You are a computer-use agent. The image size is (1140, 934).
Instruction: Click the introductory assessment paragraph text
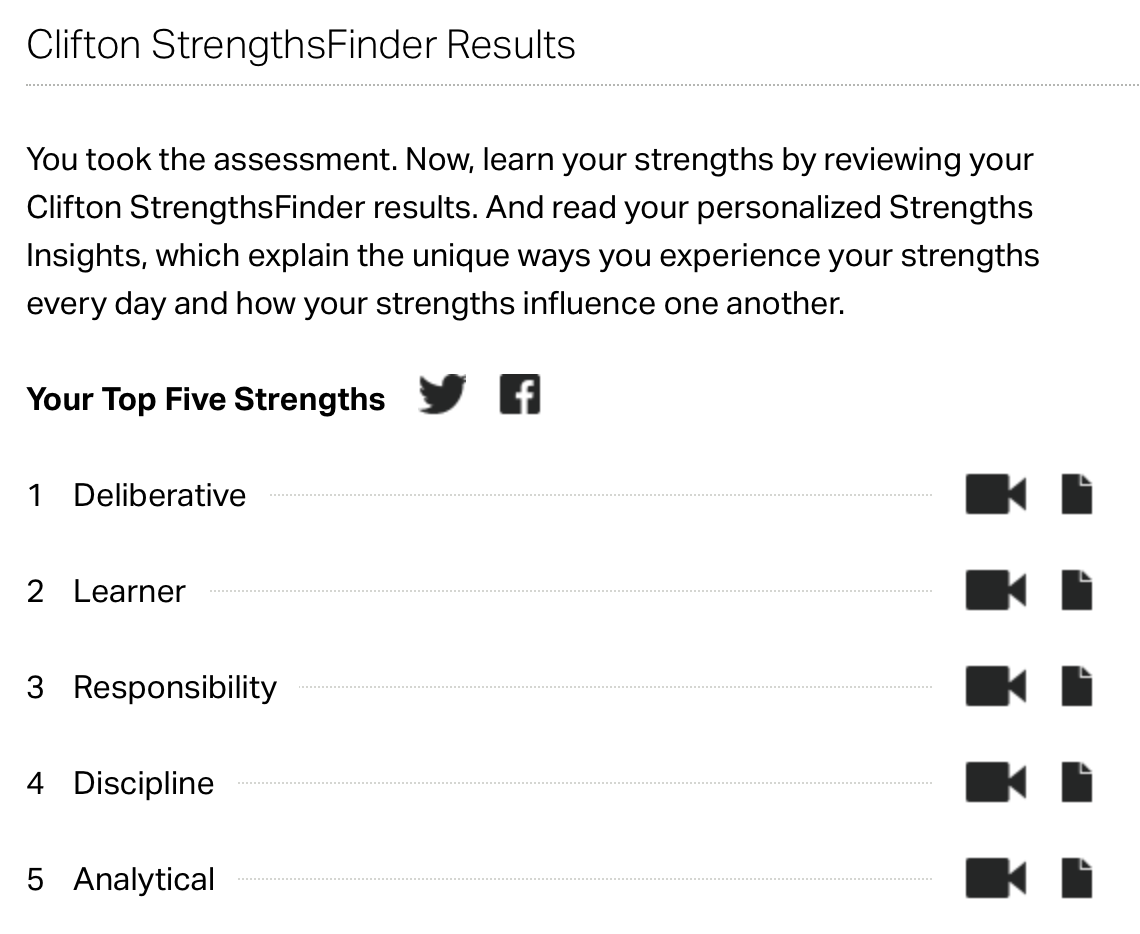530,230
